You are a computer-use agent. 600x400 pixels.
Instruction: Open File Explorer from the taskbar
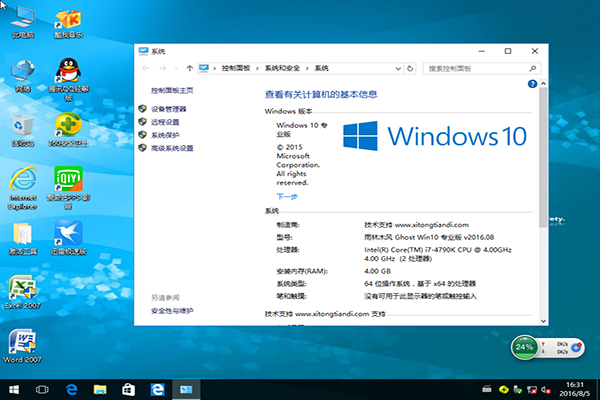pyautogui.click(x=100, y=390)
